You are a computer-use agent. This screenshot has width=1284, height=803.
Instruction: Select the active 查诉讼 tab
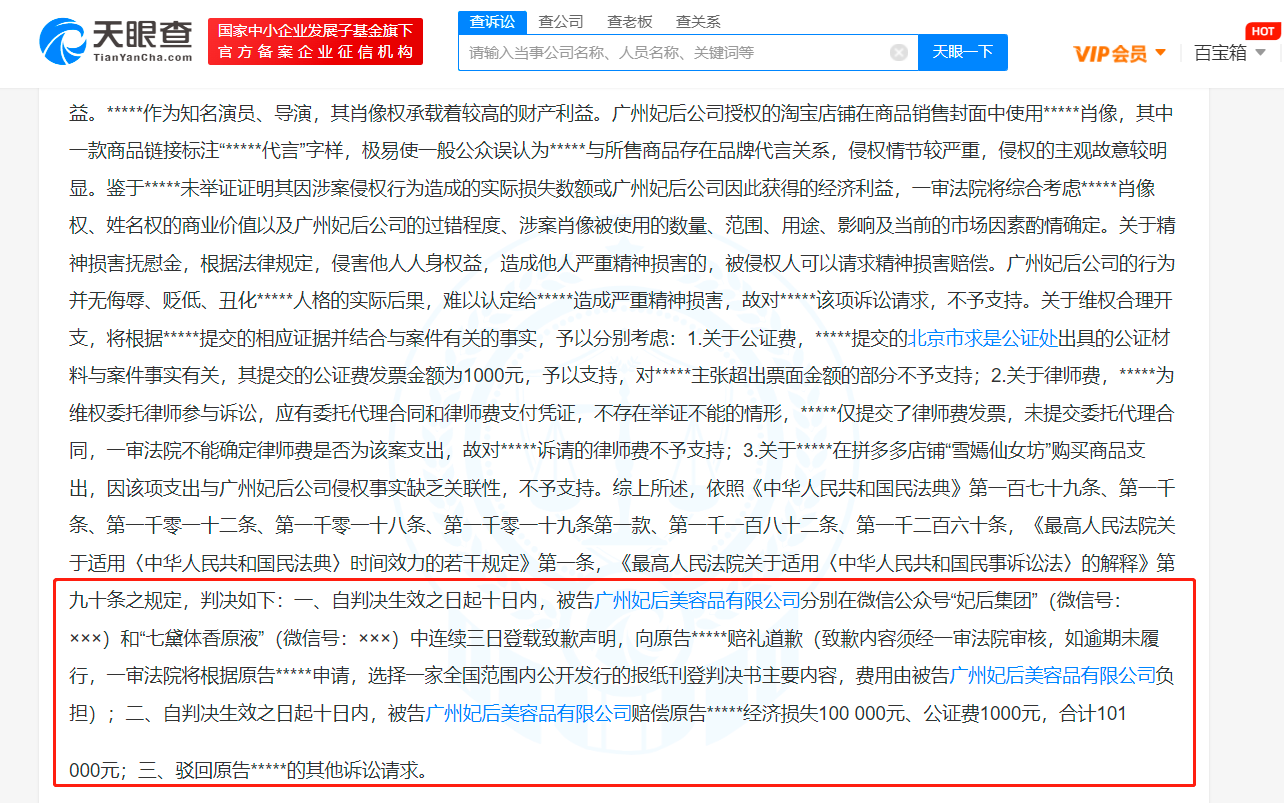coord(491,20)
